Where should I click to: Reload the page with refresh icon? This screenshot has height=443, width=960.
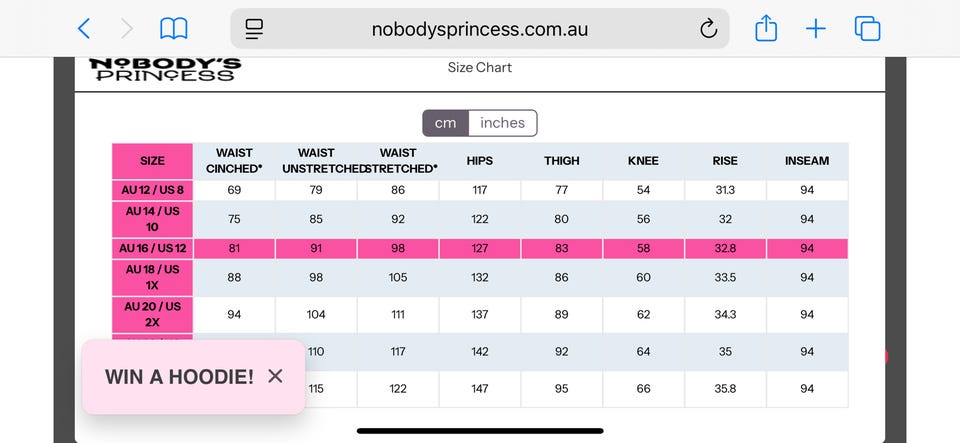[708, 29]
